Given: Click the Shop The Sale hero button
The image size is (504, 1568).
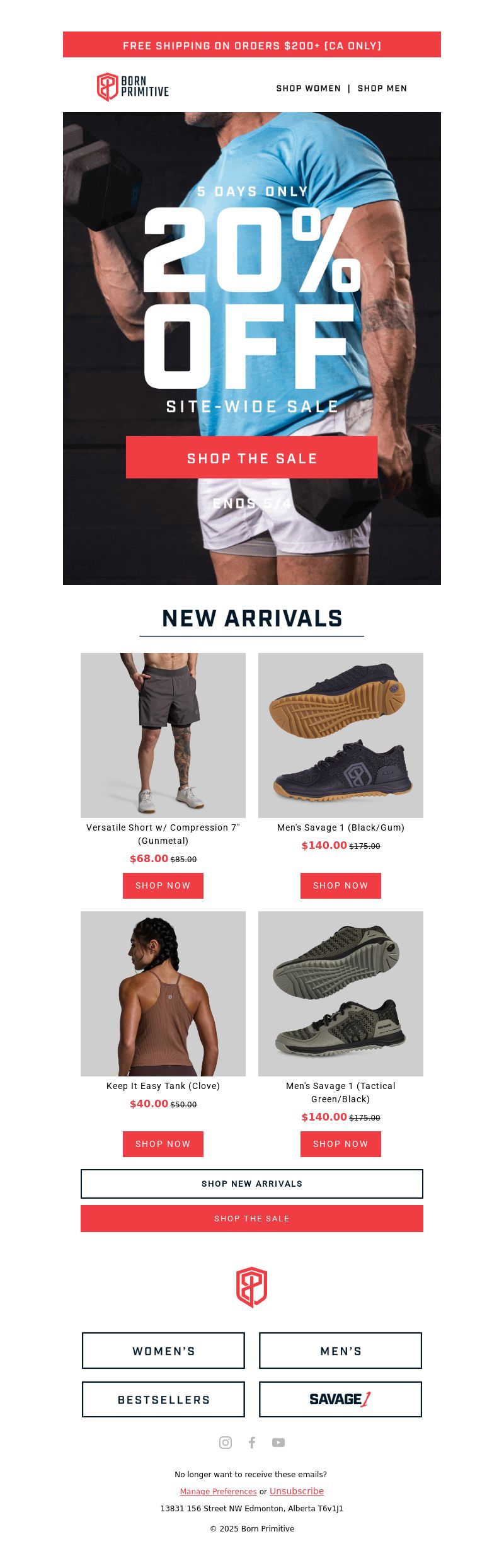Looking at the screenshot, I should (252, 458).
